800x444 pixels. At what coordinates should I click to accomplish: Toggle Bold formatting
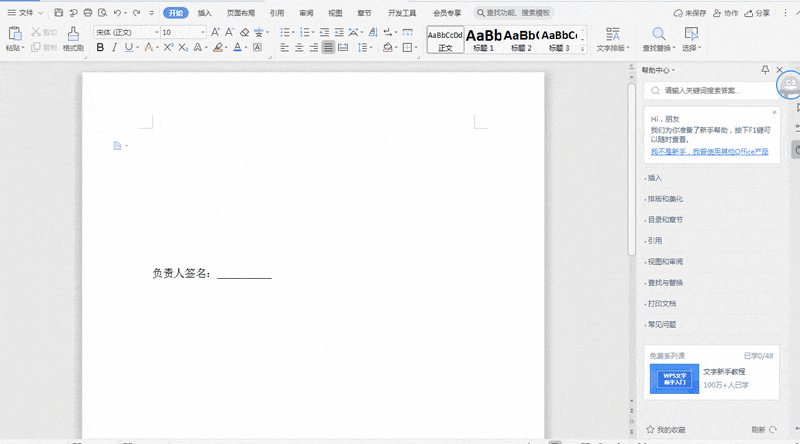tap(100, 47)
